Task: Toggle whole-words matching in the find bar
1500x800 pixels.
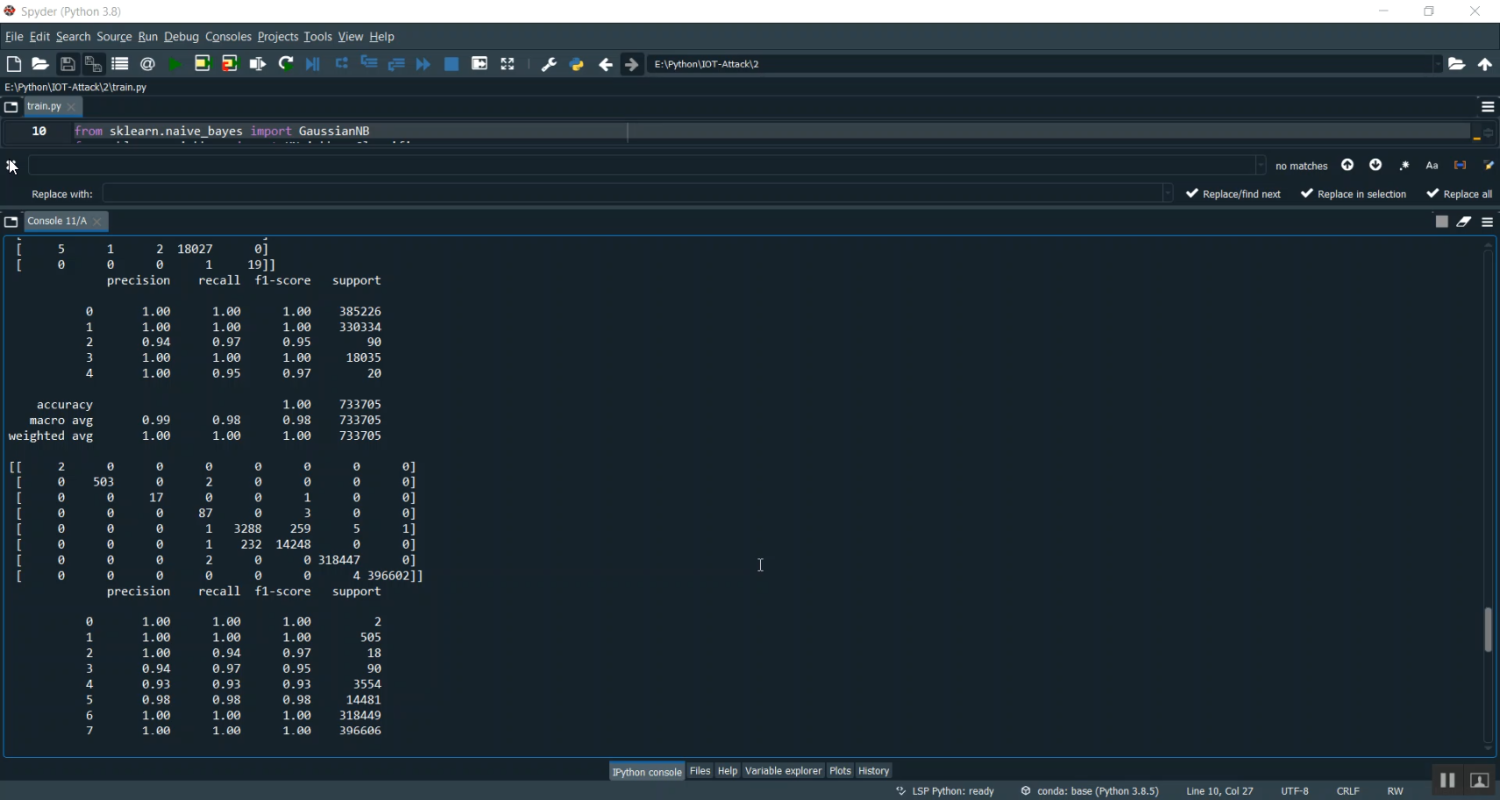Action: (x=1461, y=165)
